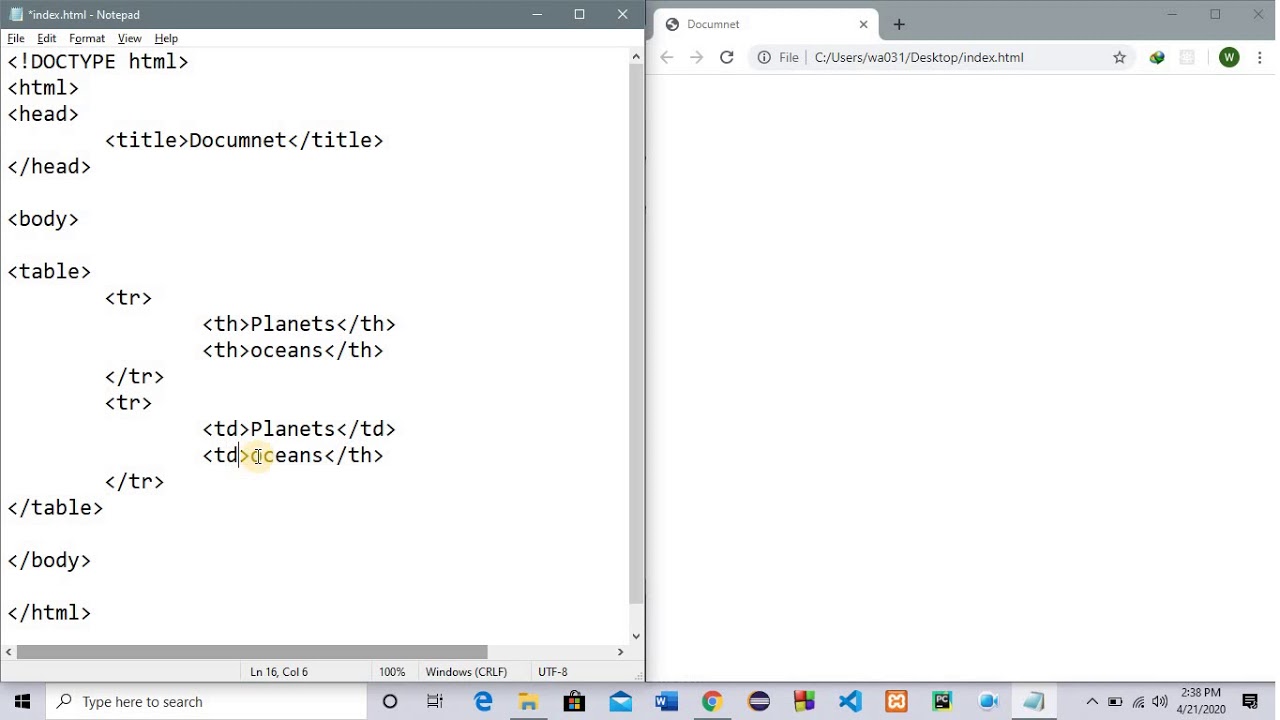Open the Chrome profile avatar W

(x=1229, y=57)
